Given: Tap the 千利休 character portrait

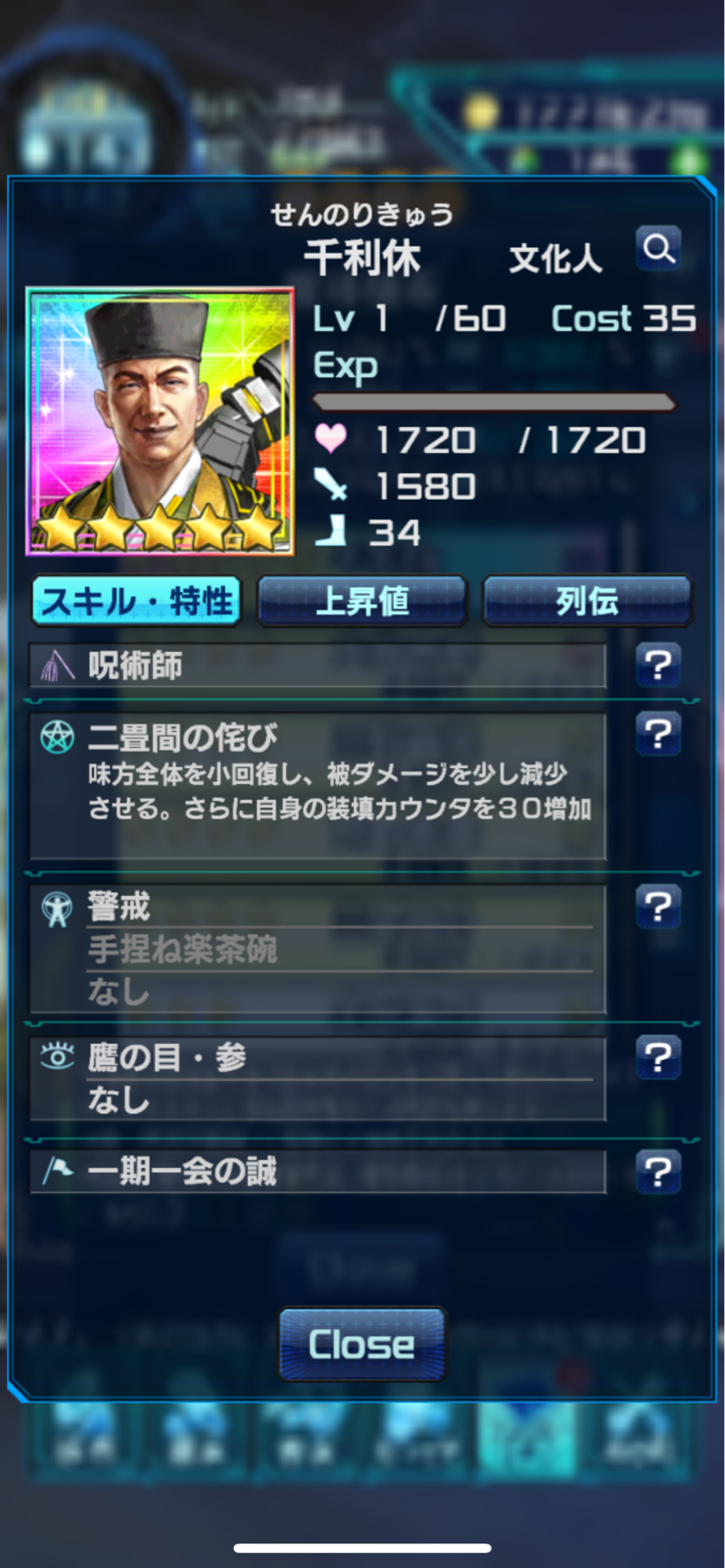Looking at the screenshot, I should point(160,421).
